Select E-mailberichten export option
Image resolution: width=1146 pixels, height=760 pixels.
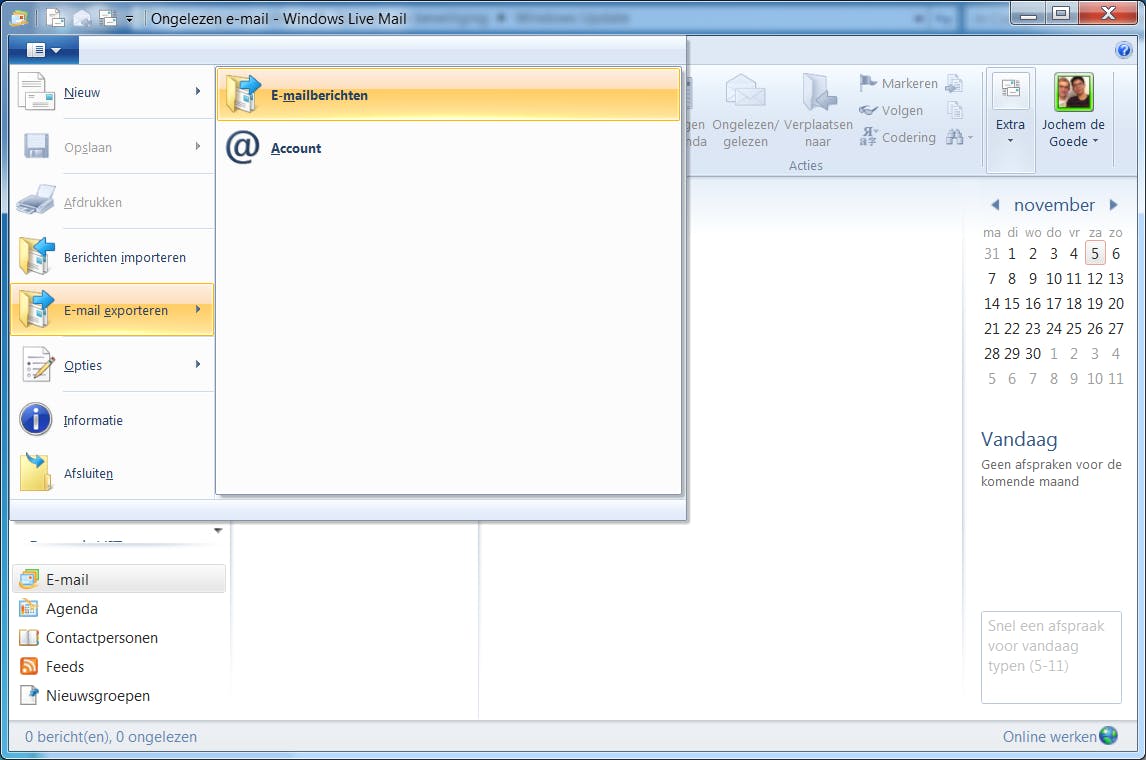[448, 95]
